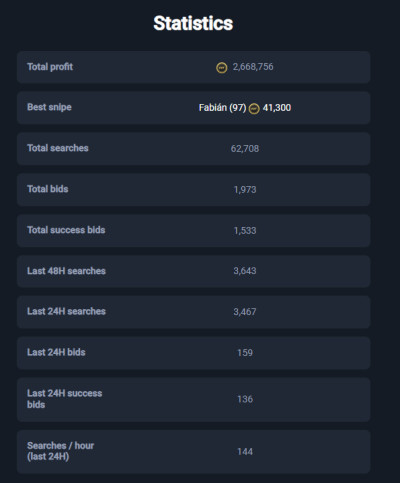Click the coin icon beside Best snipe
The height and width of the screenshot is (483, 400).
254,109
